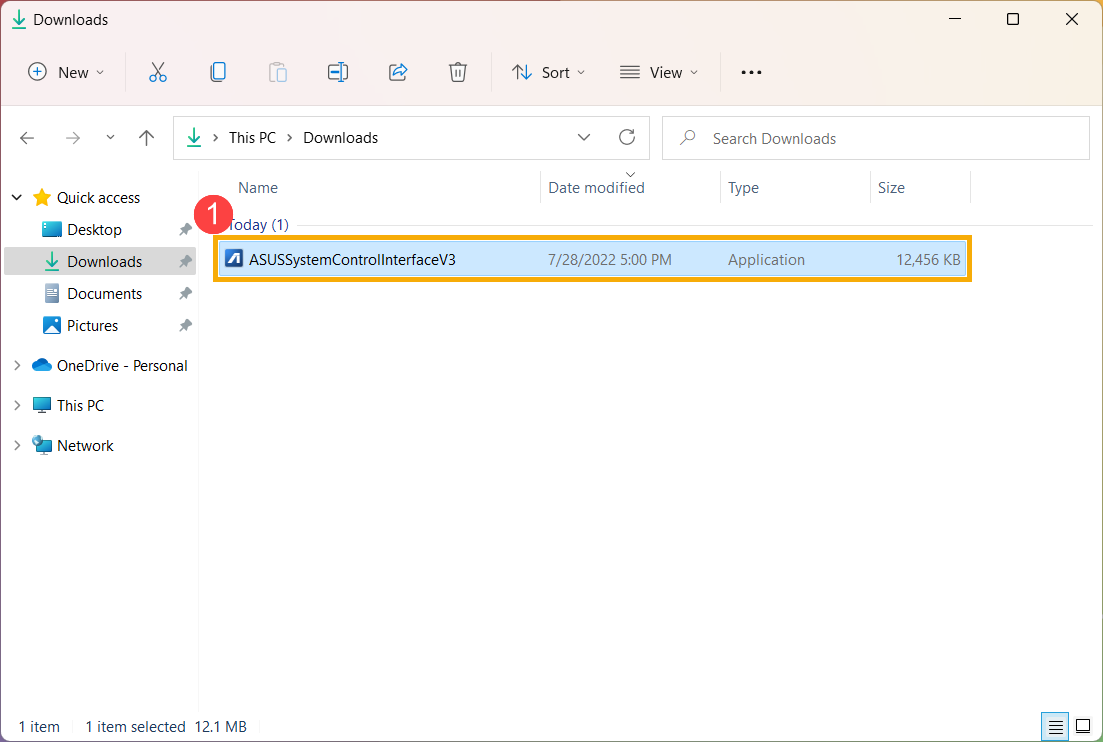Open the View layout dropdown
The image size is (1103, 742).
tap(659, 72)
